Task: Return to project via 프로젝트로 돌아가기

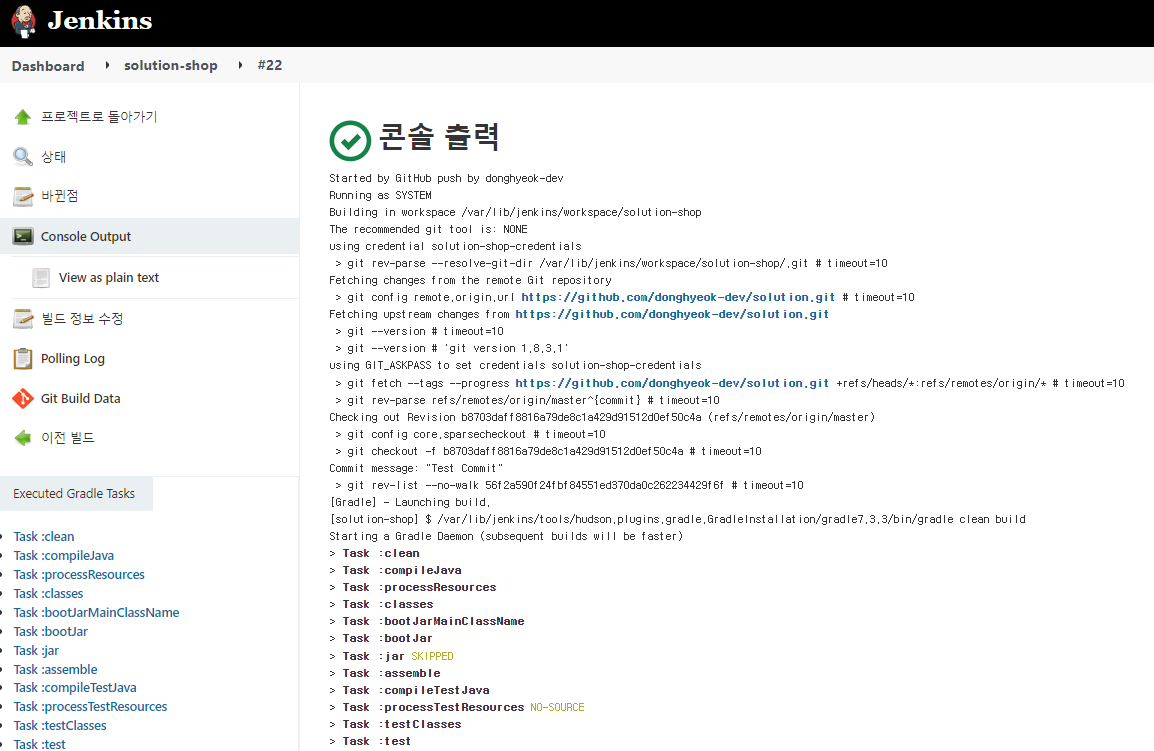Action: pyautogui.click(x=99, y=117)
